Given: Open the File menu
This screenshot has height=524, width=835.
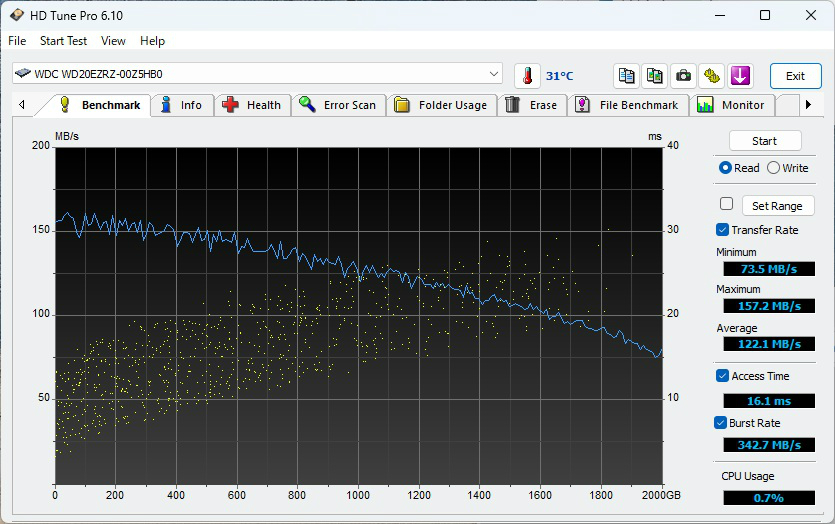Looking at the screenshot, I should [x=17, y=41].
